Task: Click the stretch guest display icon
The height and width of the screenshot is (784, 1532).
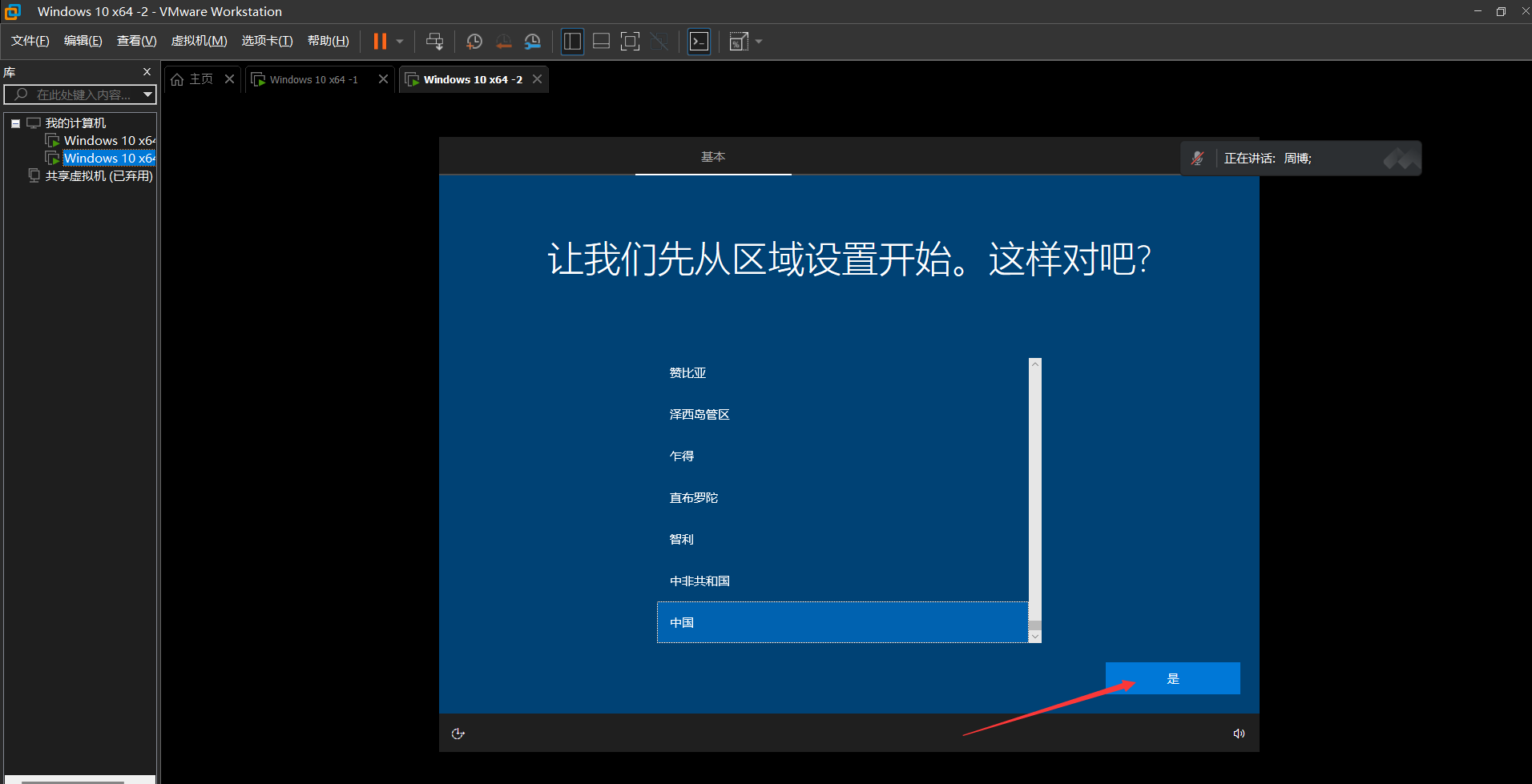Action: coord(739,41)
